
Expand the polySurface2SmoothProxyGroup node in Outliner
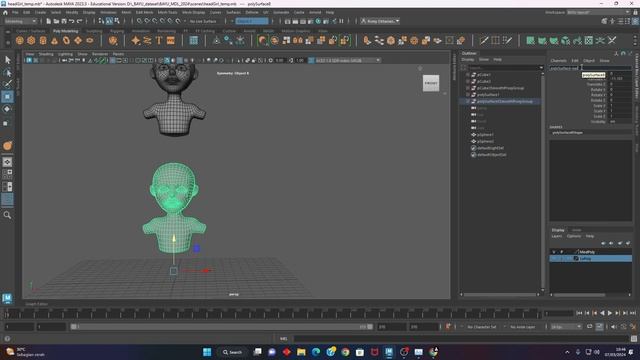tap(468, 101)
